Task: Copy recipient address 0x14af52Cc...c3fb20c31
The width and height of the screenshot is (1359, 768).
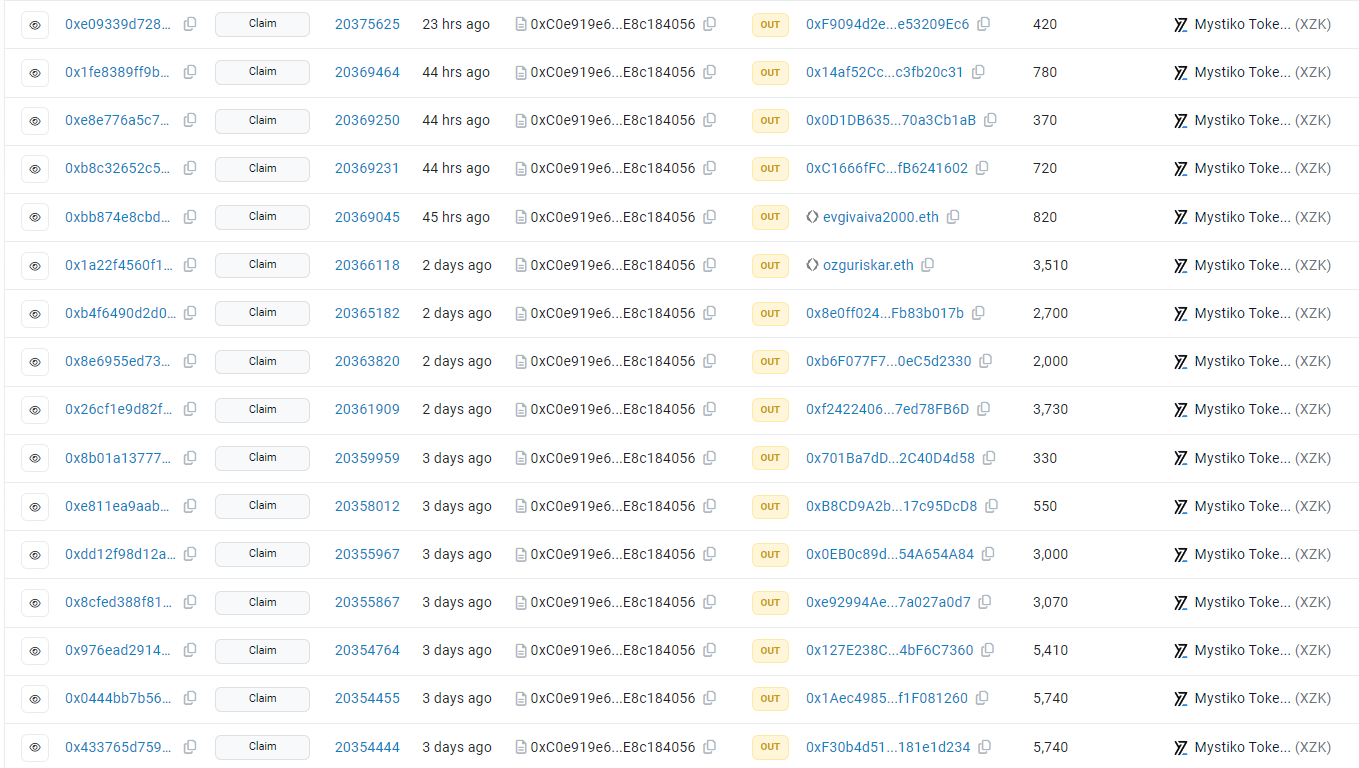Action: (978, 72)
